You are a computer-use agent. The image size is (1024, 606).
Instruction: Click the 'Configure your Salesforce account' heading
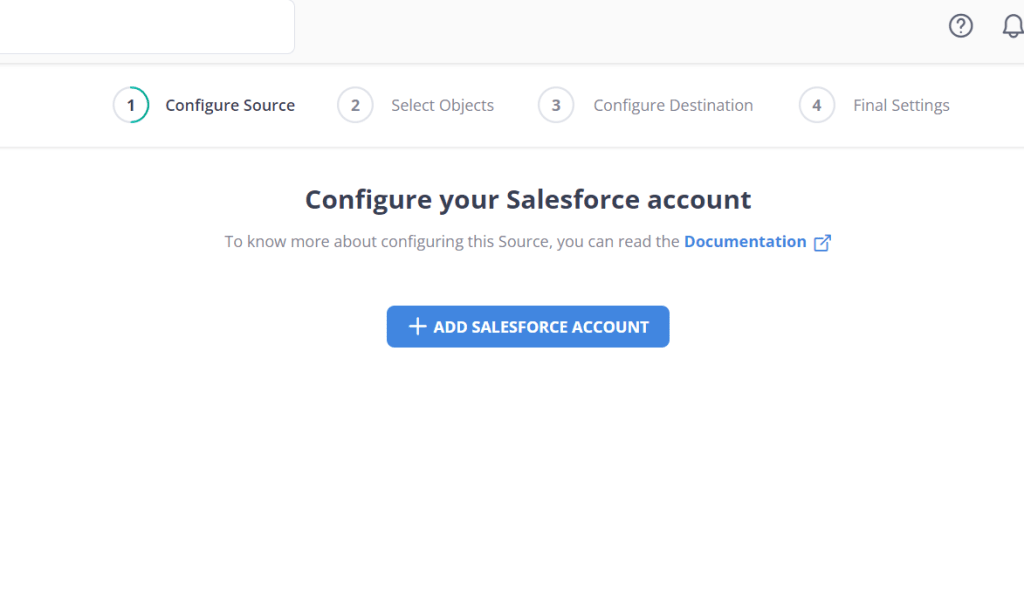coord(528,200)
